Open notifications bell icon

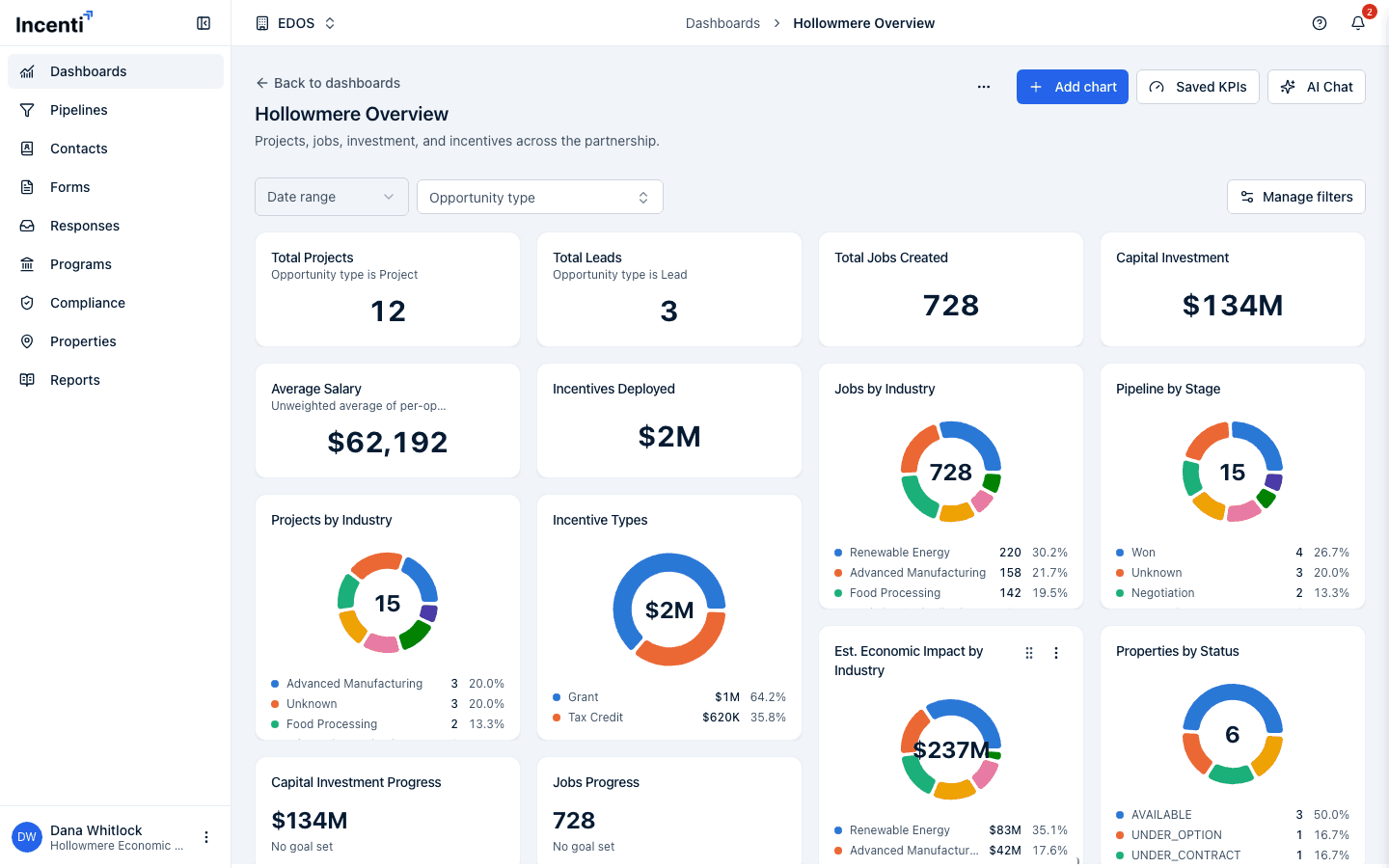point(1358,23)
